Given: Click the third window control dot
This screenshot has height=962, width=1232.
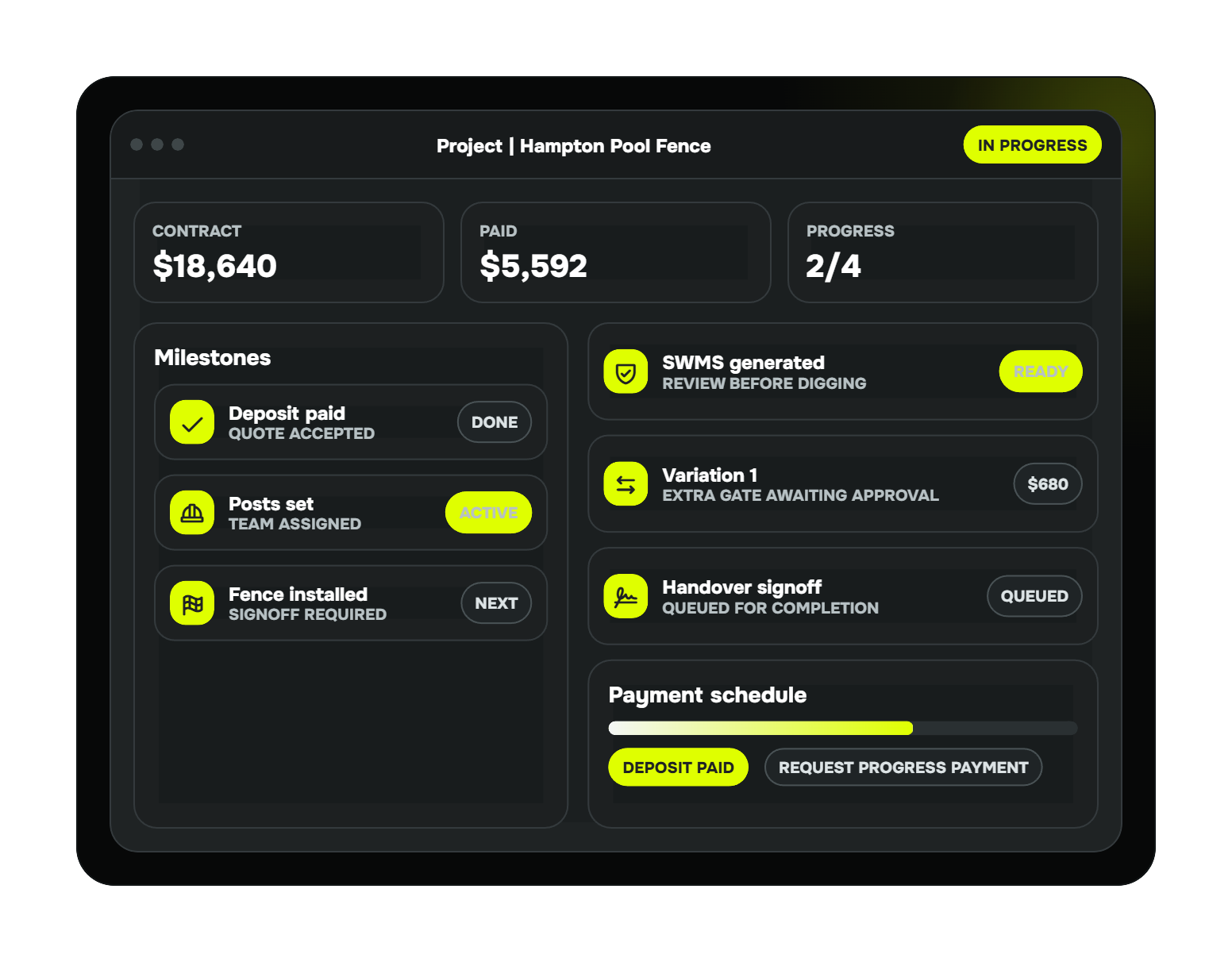Looking at the screenshot, I should pyautogui.click(x=178, y=144).
